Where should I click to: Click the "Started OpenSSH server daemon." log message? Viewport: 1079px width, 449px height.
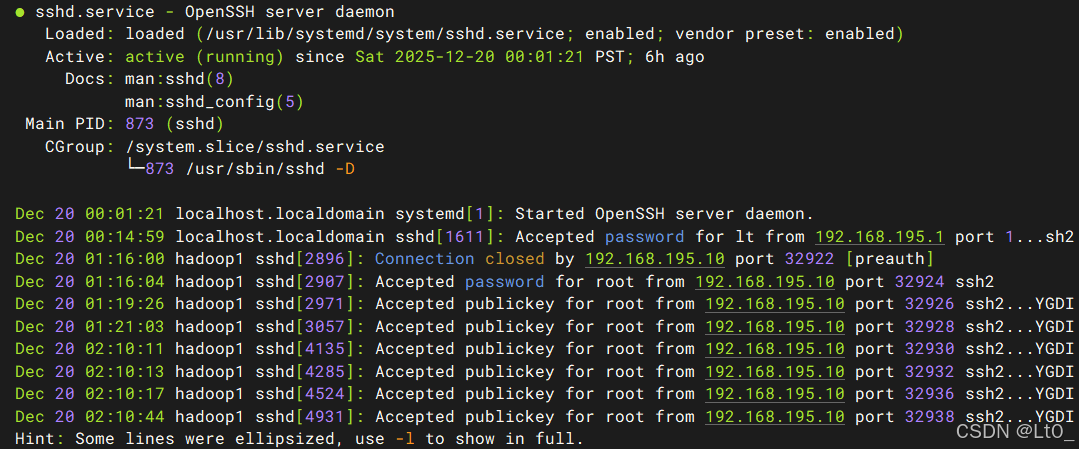(x=664, y=214)
